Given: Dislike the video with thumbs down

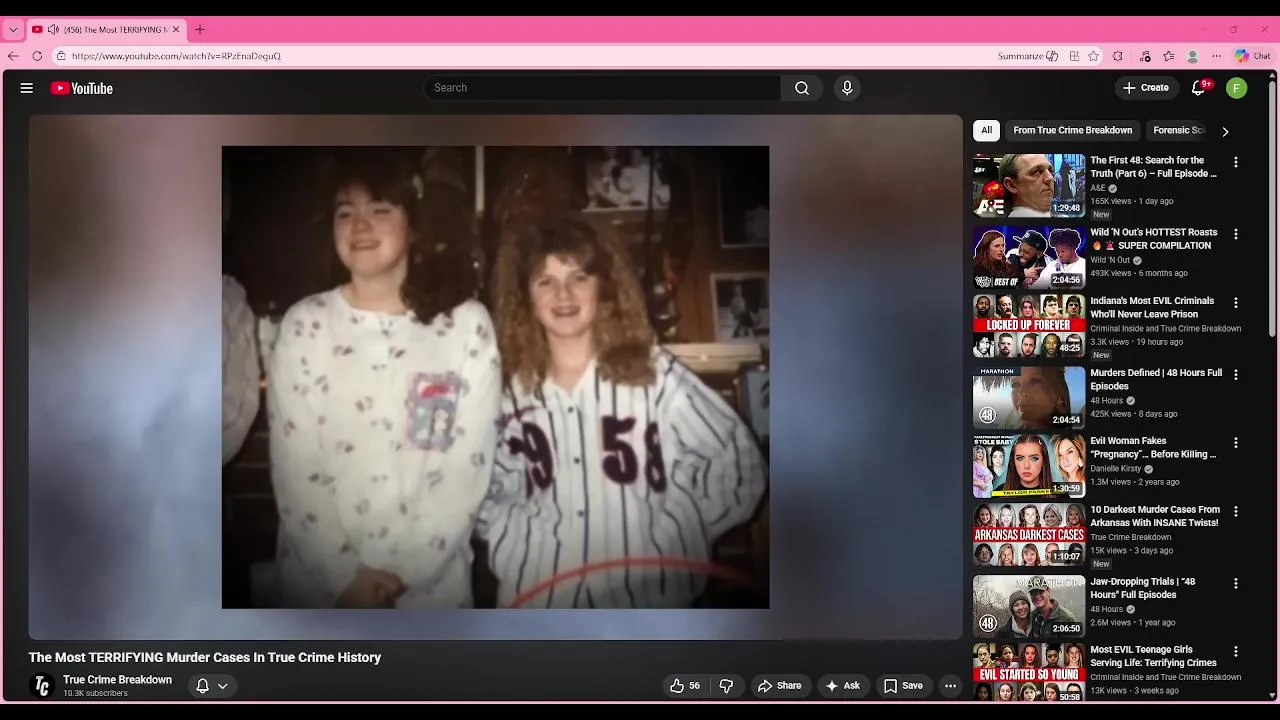Looking at the screenshot, I should pos(727,686).
